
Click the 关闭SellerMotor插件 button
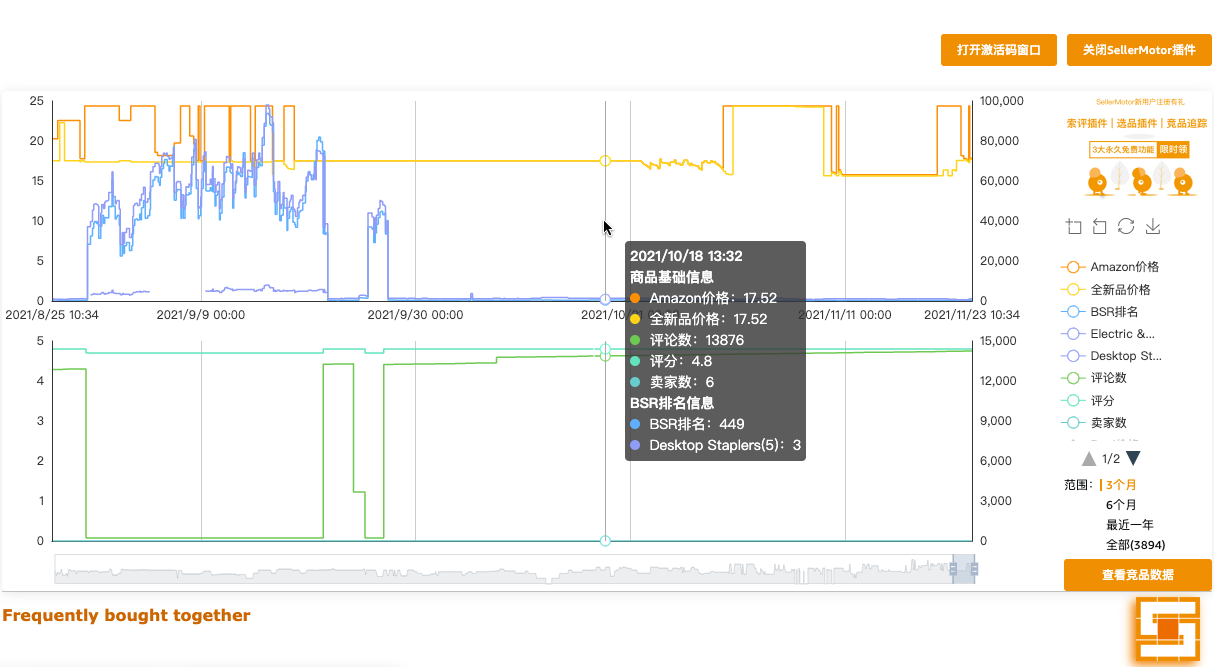coord(1139,50)
